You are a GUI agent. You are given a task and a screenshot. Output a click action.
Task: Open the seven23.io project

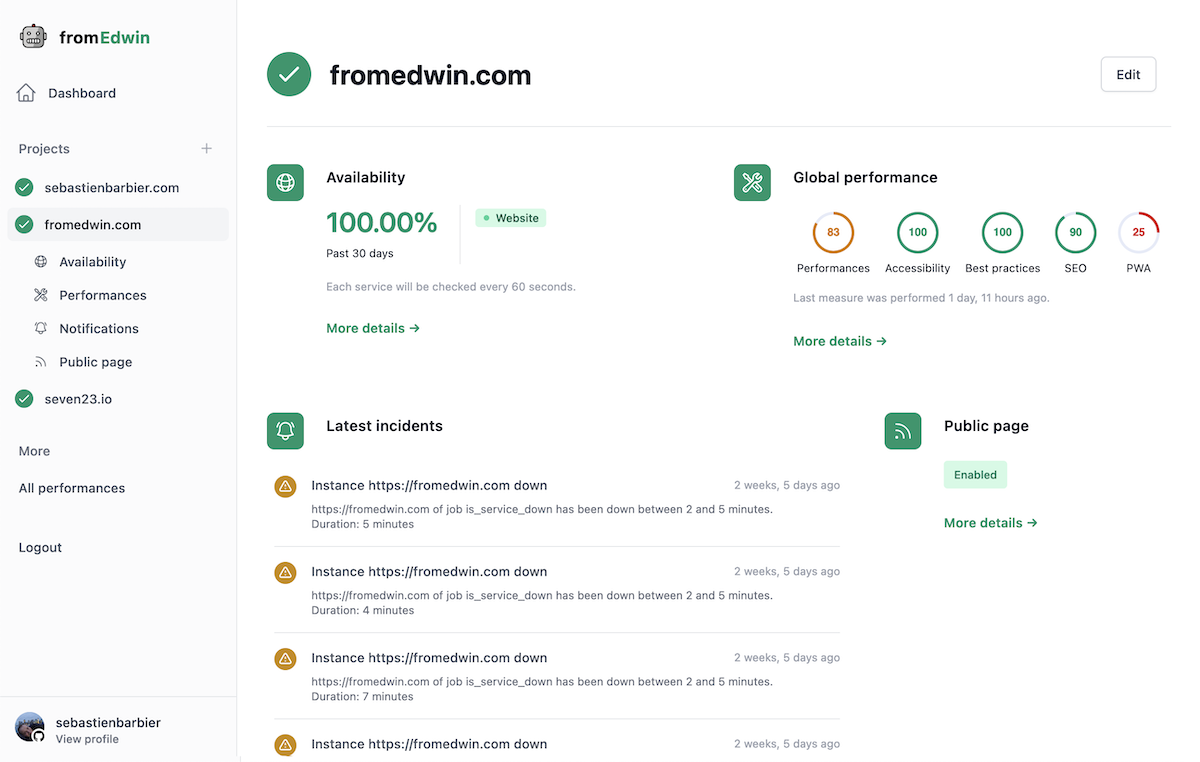[78, 399]
